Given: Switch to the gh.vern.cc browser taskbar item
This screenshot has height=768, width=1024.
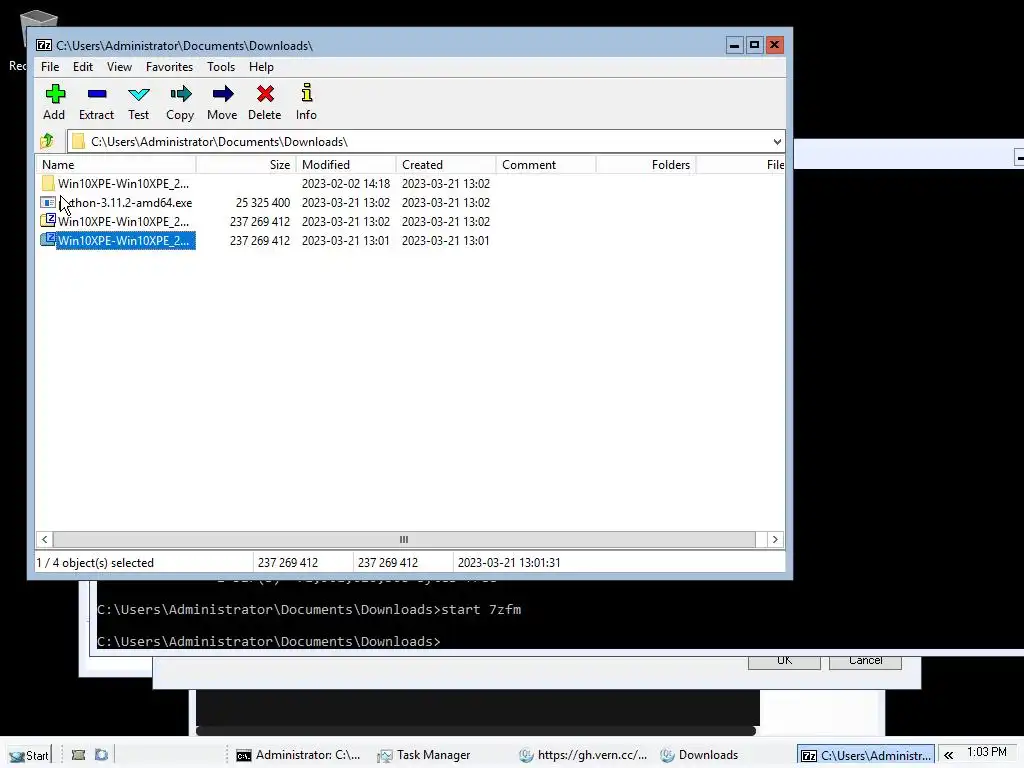Looking at the screenshot, I should click(583, 755).
